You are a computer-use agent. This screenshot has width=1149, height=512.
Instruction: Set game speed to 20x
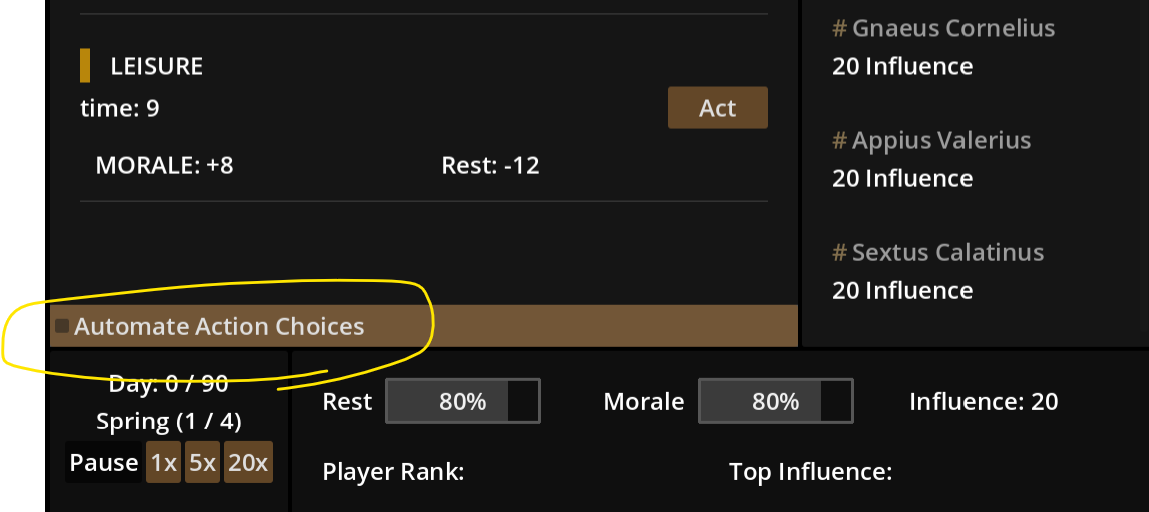coord(248,462)
